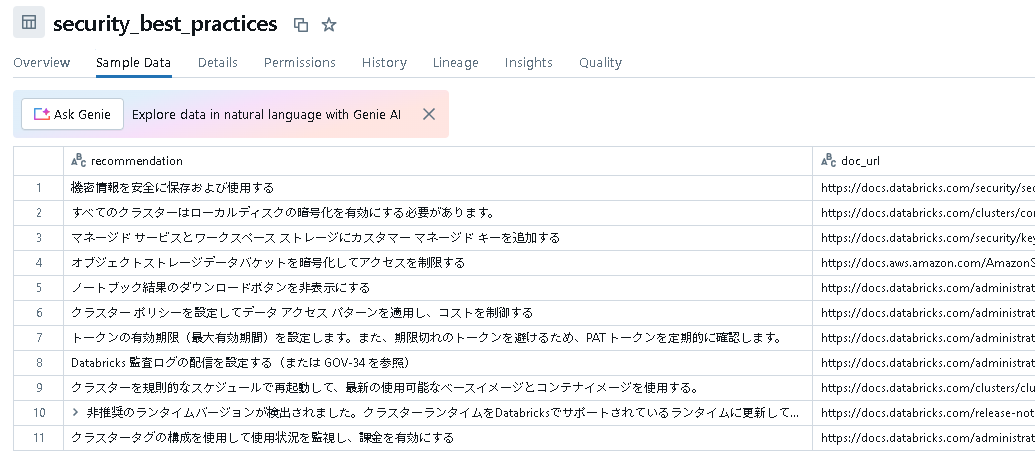Click the string type icon of doc_url column

(828, 160)
